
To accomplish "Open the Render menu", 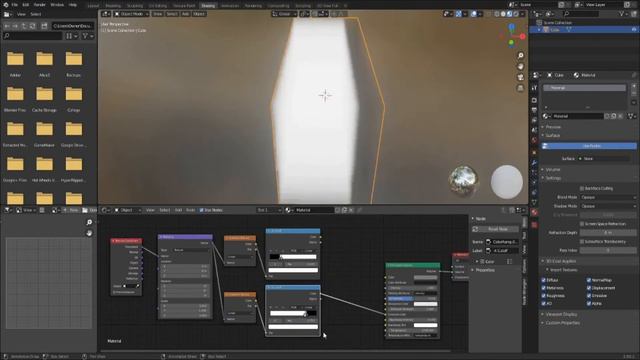I will click(40, 5).
